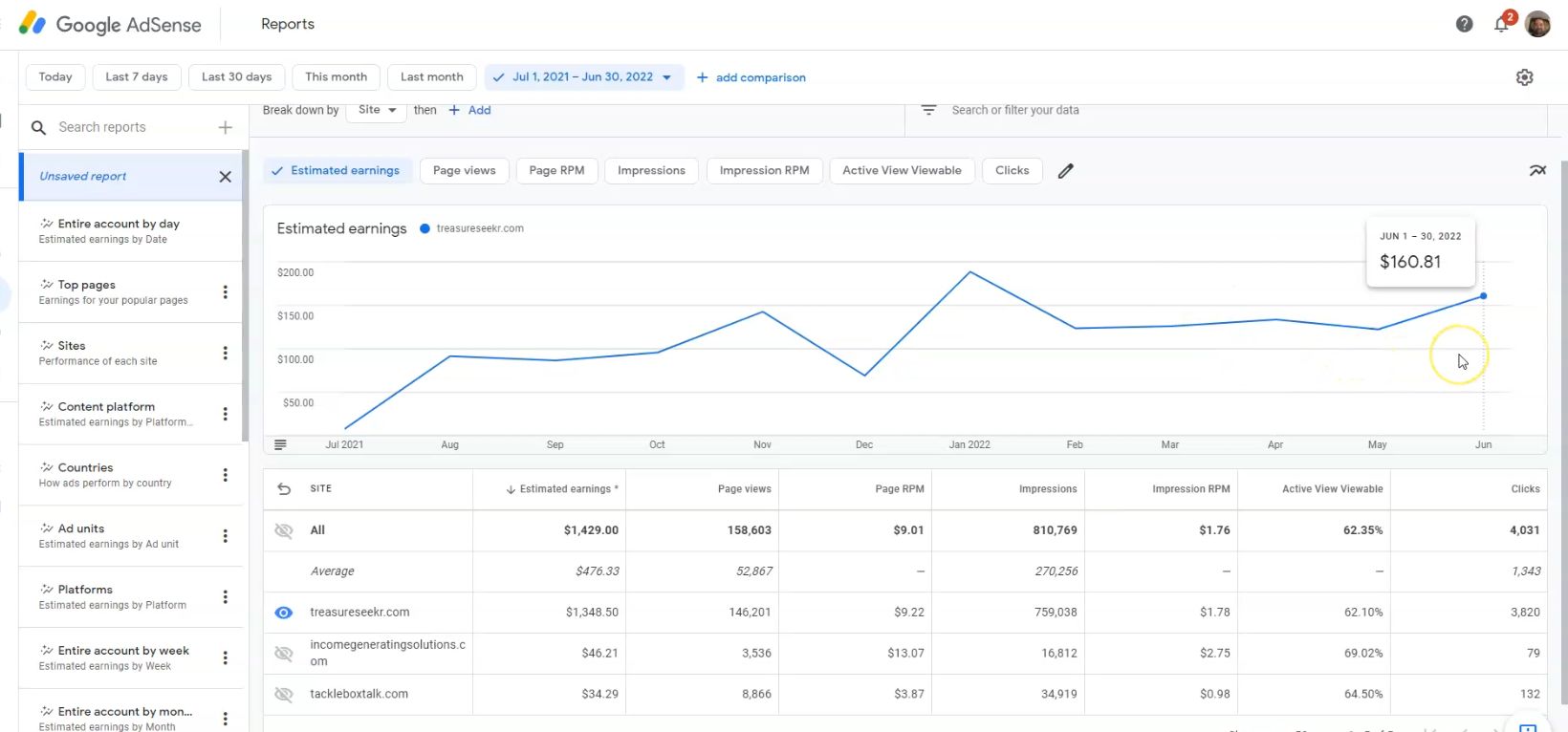Toggle chart type with the trend icon
1568x732 pixels.
tap(1537, 171)
